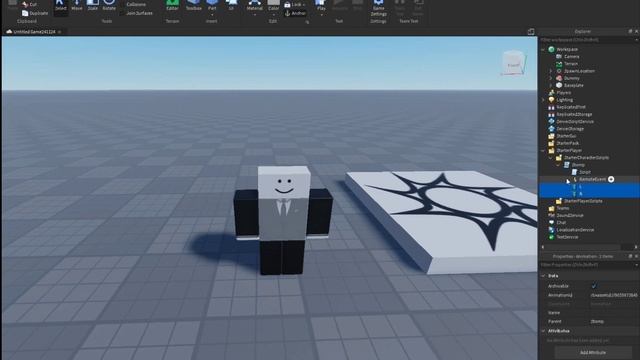Open the UI tool in the toolbar
The height and width of the screenshot is (360, 640).
(x=231, y=6)
